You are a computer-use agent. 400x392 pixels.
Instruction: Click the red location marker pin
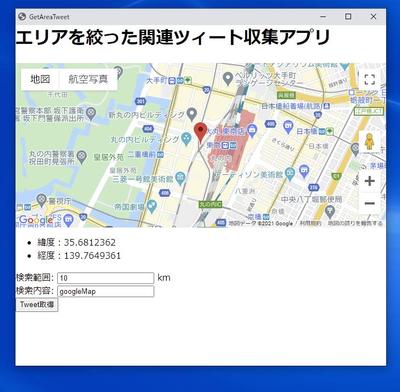pyautogui.click(x=201, y=132)
